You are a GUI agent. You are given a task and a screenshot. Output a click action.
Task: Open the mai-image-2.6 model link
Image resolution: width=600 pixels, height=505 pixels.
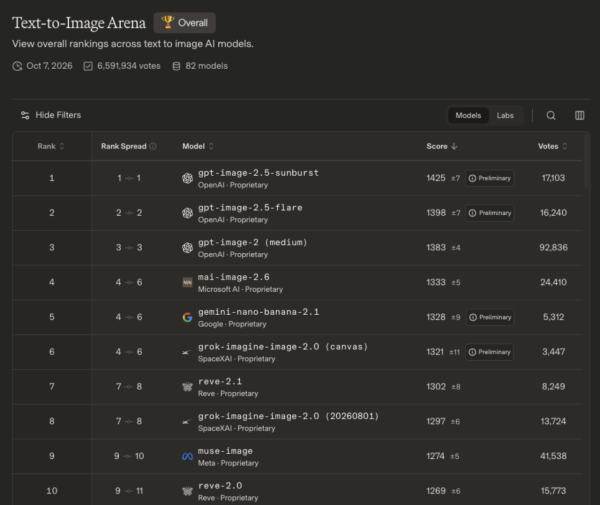coord(233,277)
